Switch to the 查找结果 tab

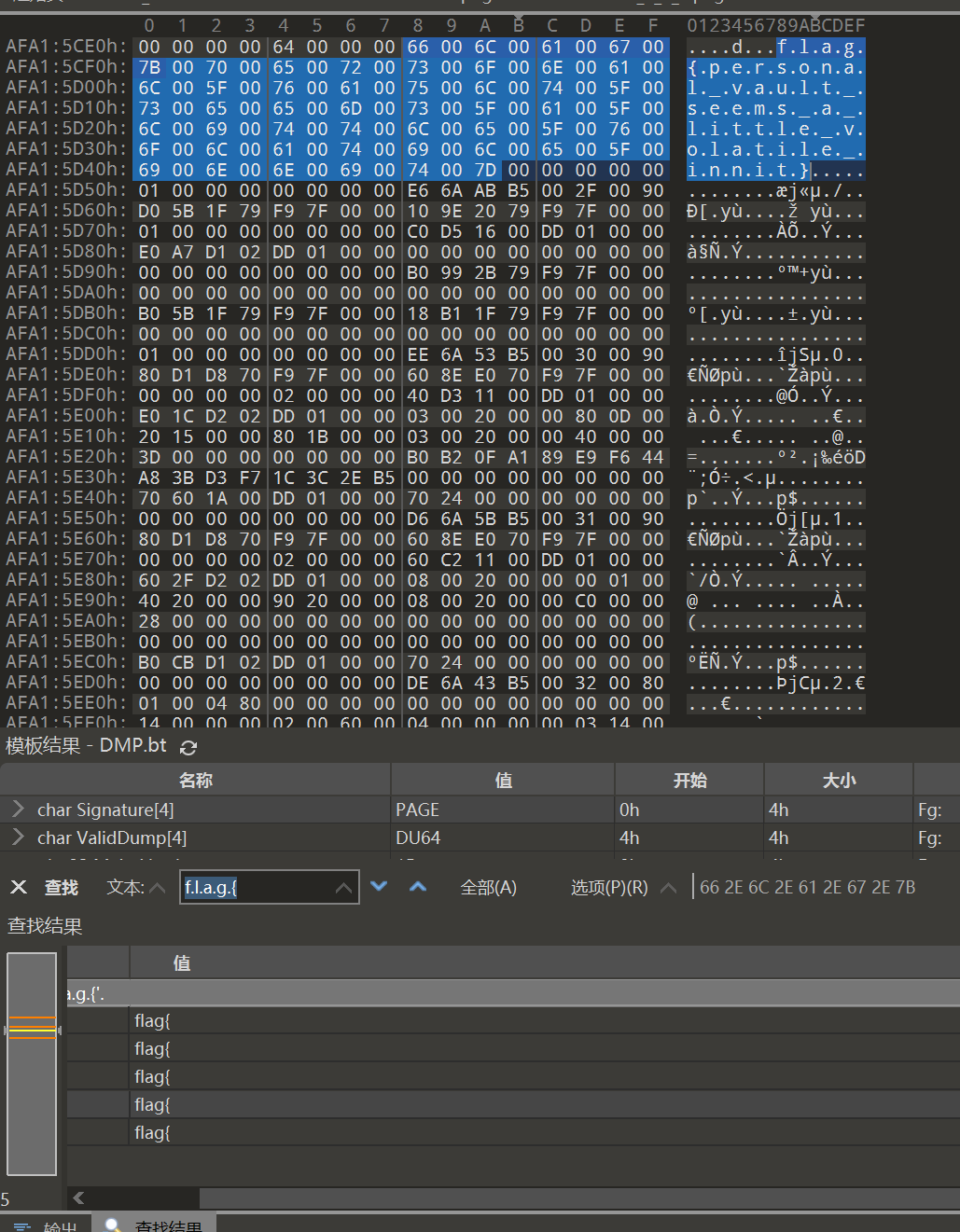click(x=168, y=1225)
